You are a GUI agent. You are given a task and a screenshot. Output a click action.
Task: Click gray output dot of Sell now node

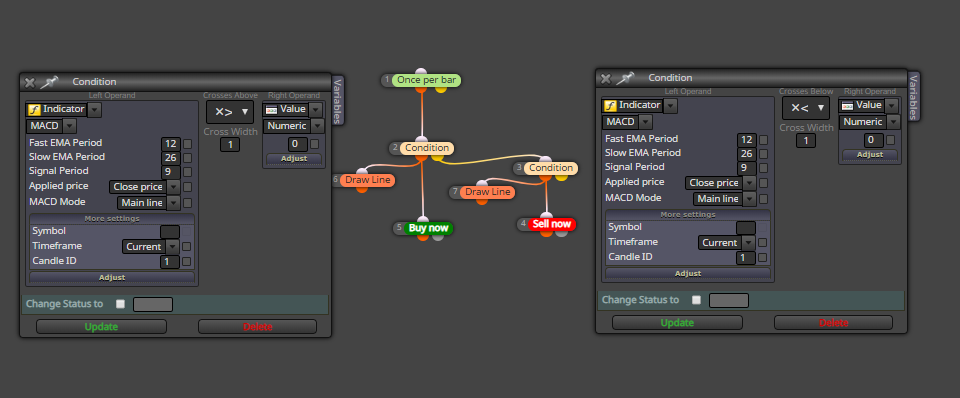pyautogui.click(x=561, y=233)
